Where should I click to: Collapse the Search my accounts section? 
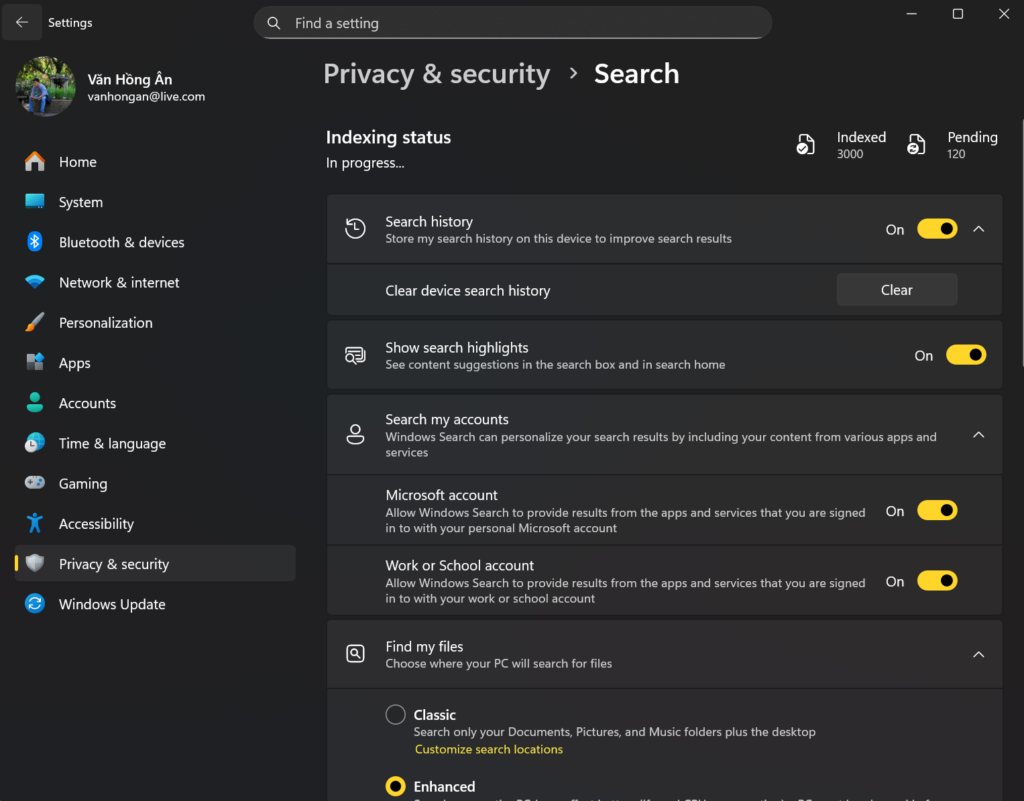(x=979, y=435)
